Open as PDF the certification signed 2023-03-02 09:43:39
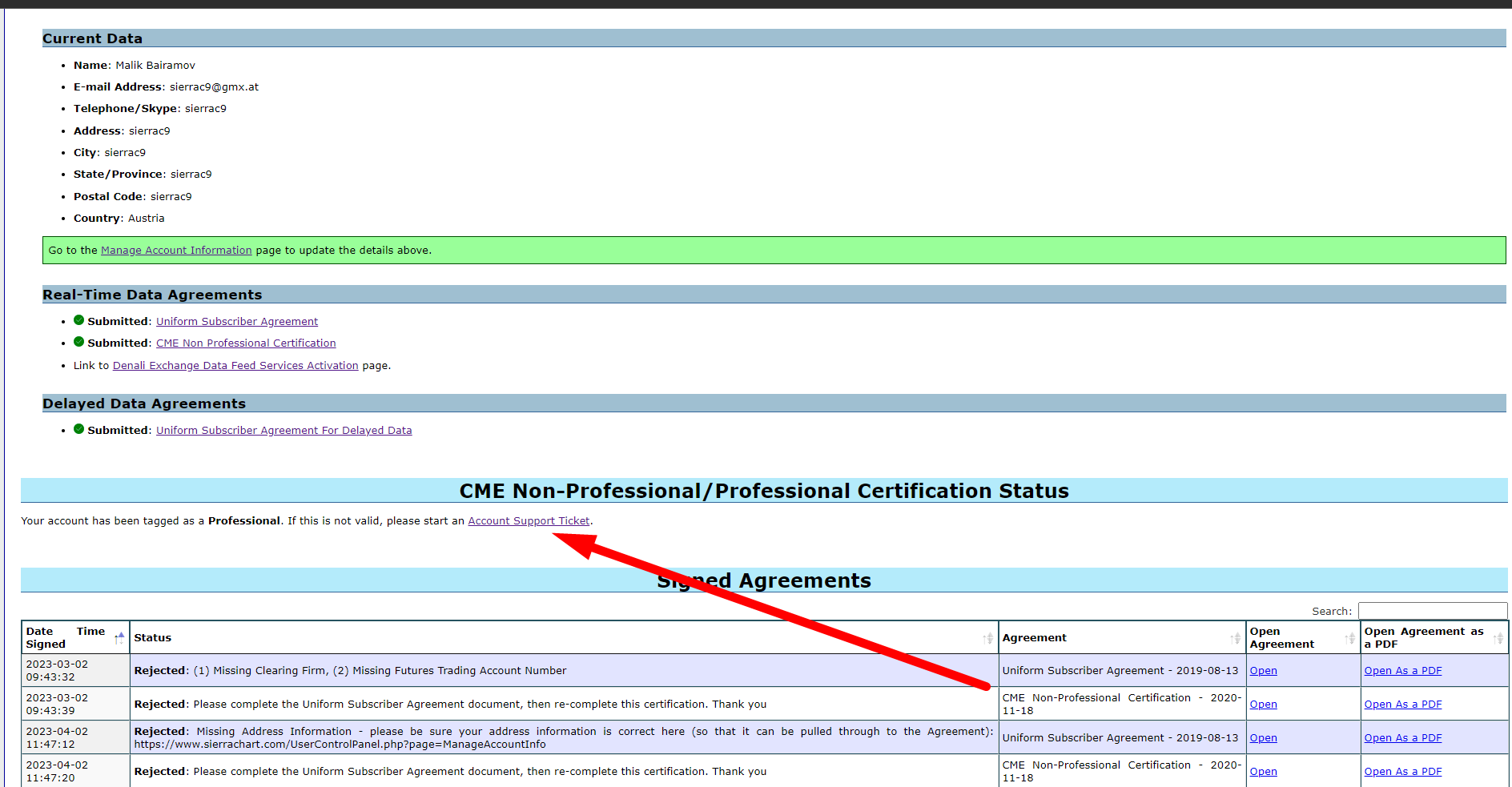 [1403, 705]
